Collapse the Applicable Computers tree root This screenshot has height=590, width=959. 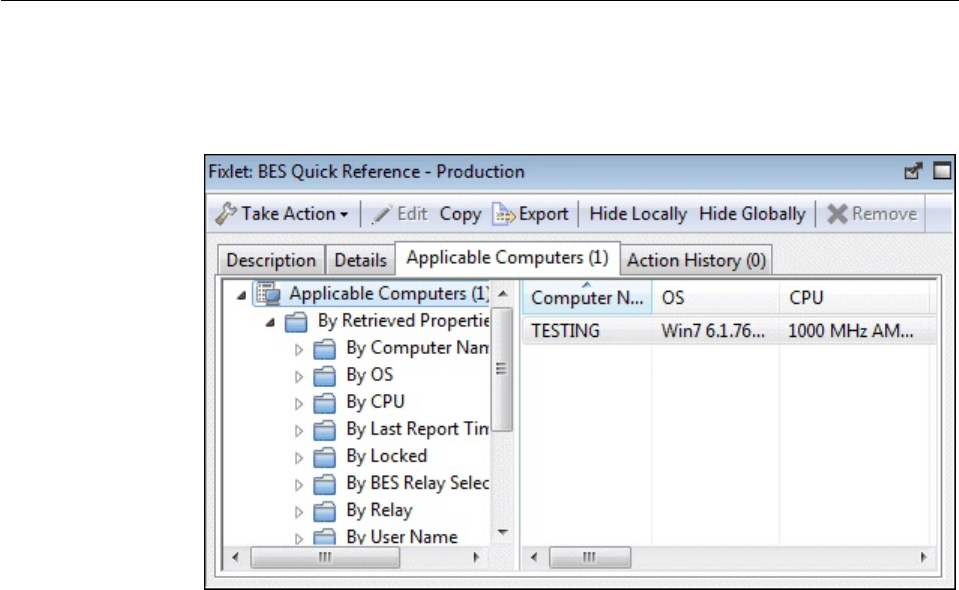(242, 296)
